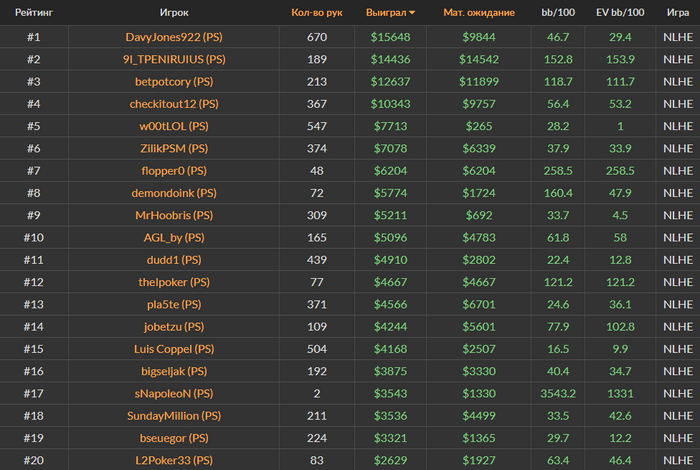This screenshot has height=470, width=700.
Task: Click the sort arrow beside Выиграл
Action: tap(412, 13)
